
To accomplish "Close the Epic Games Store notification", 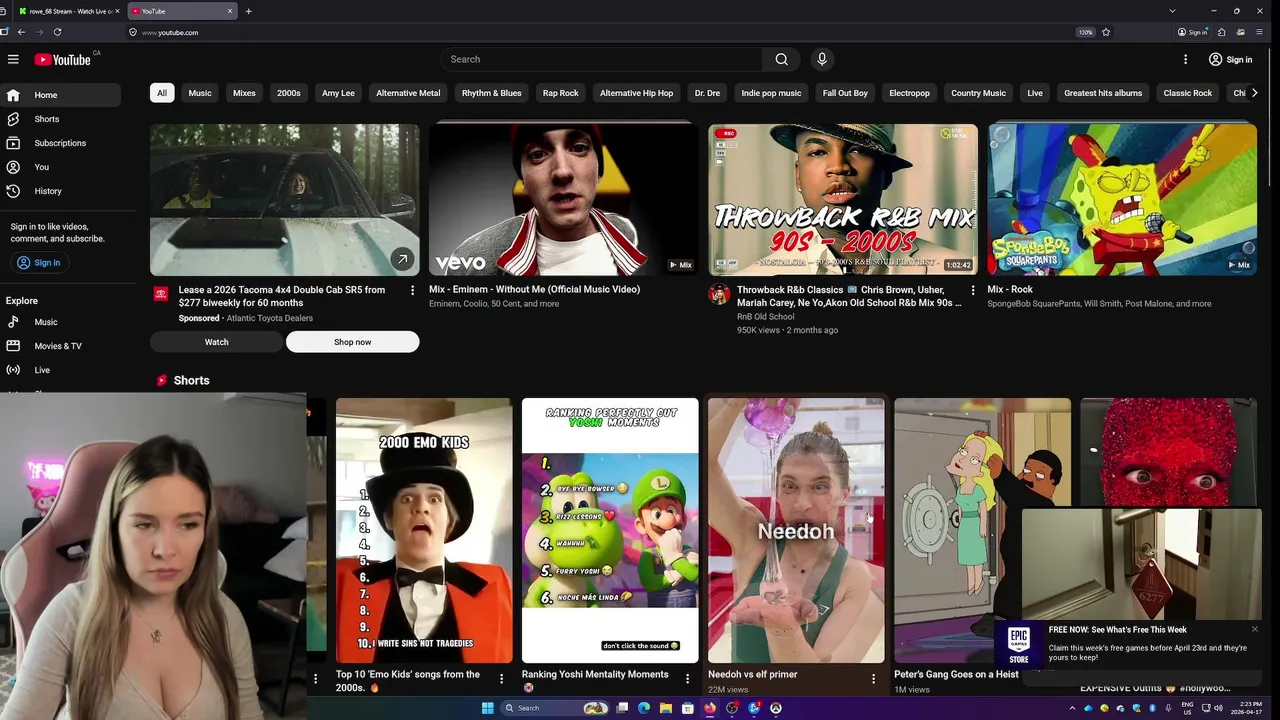I will pos(1255,629).
